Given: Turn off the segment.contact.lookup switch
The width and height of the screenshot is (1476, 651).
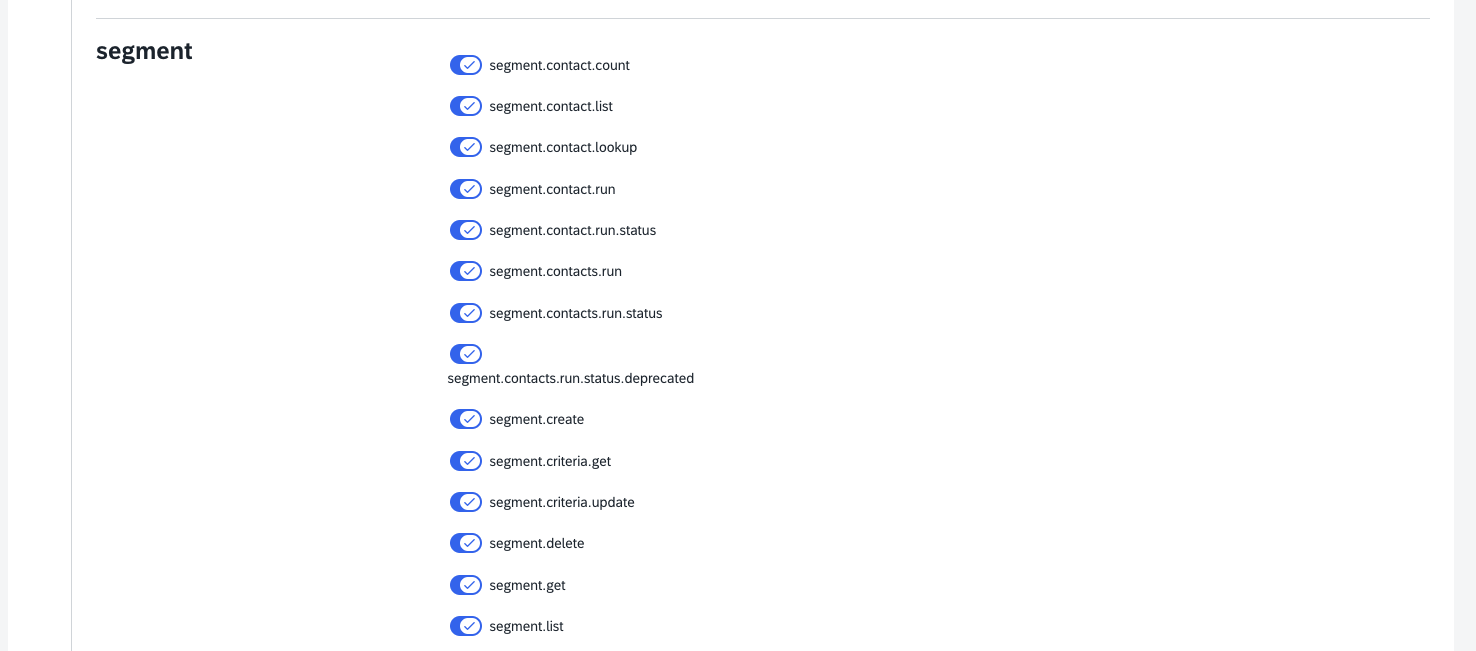Looking at the screenshot, I should tap(466, 147).
